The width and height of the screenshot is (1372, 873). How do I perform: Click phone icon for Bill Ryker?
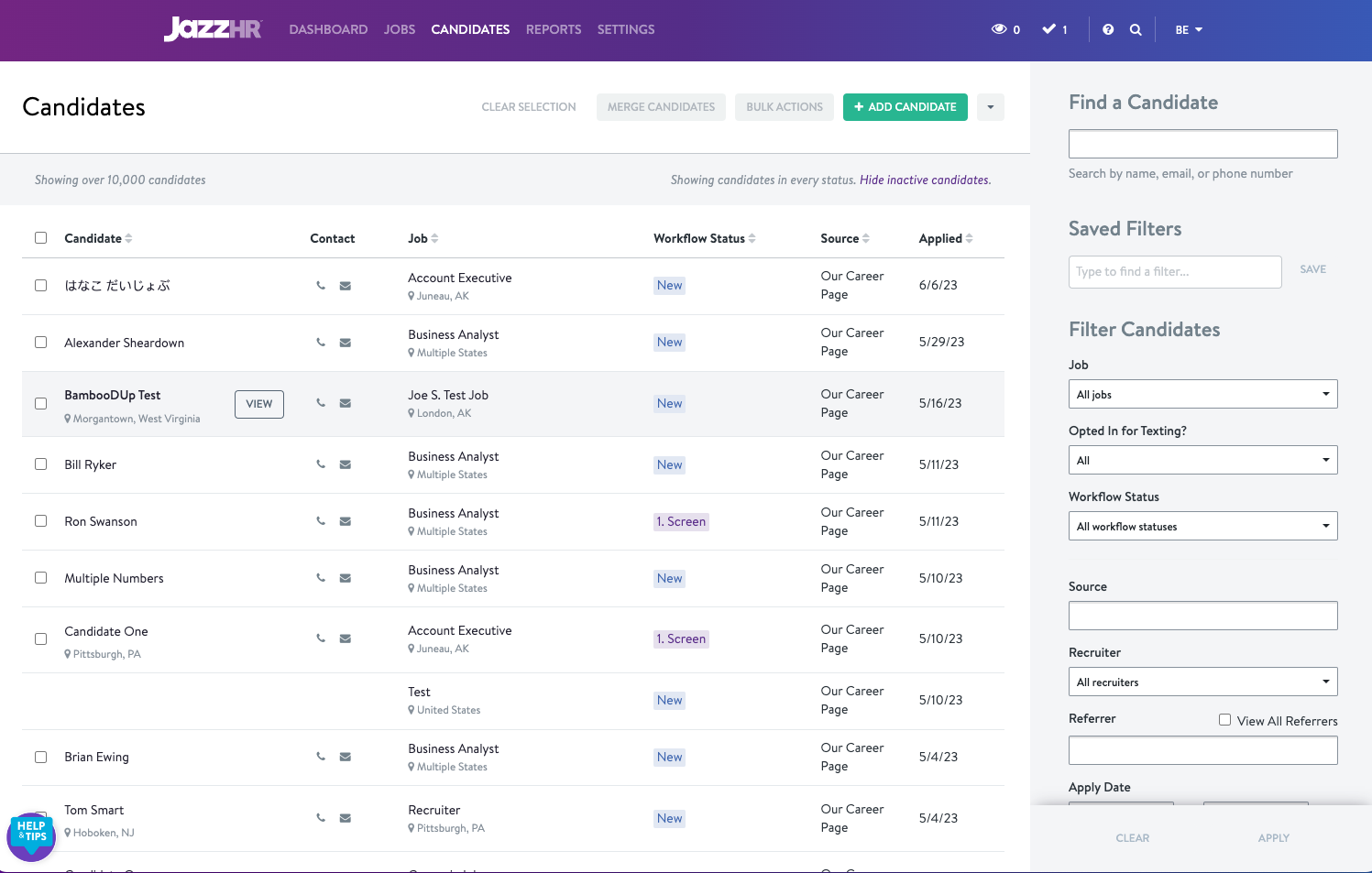321,464
